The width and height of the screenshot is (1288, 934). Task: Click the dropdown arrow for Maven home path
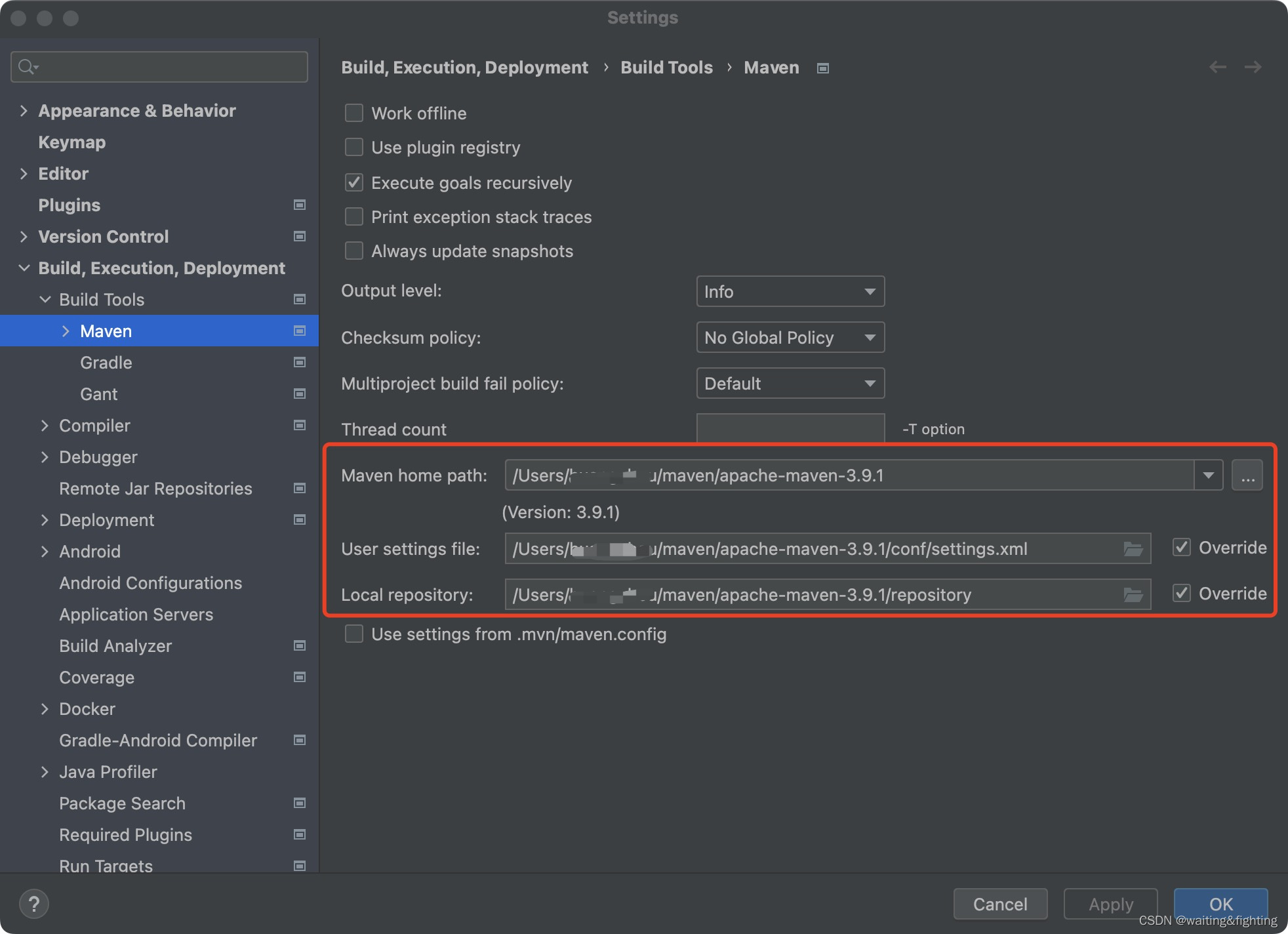(1209, 475)
